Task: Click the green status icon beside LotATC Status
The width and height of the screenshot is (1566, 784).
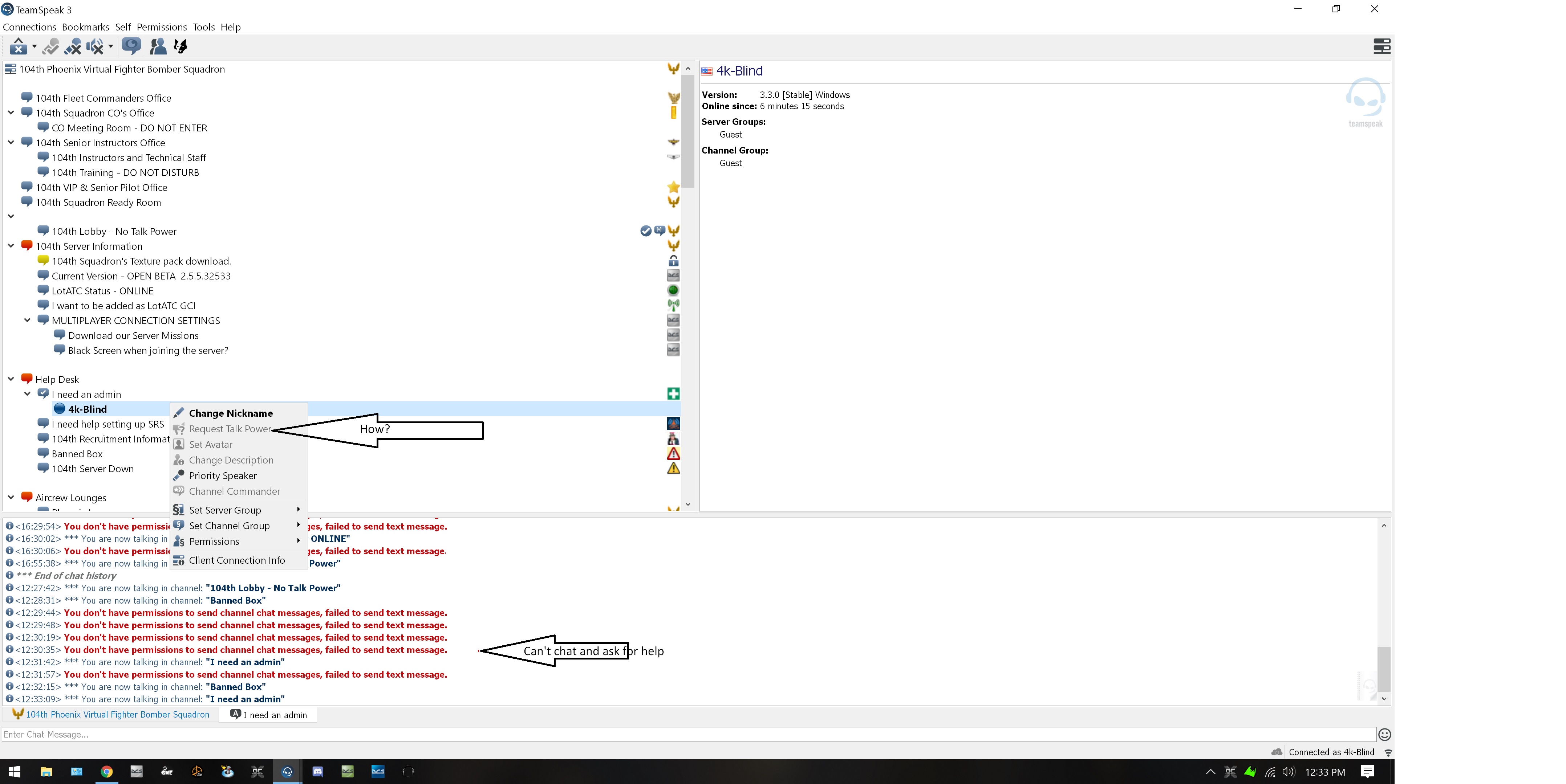Action: pyautogui.click(x=673, y=290)
